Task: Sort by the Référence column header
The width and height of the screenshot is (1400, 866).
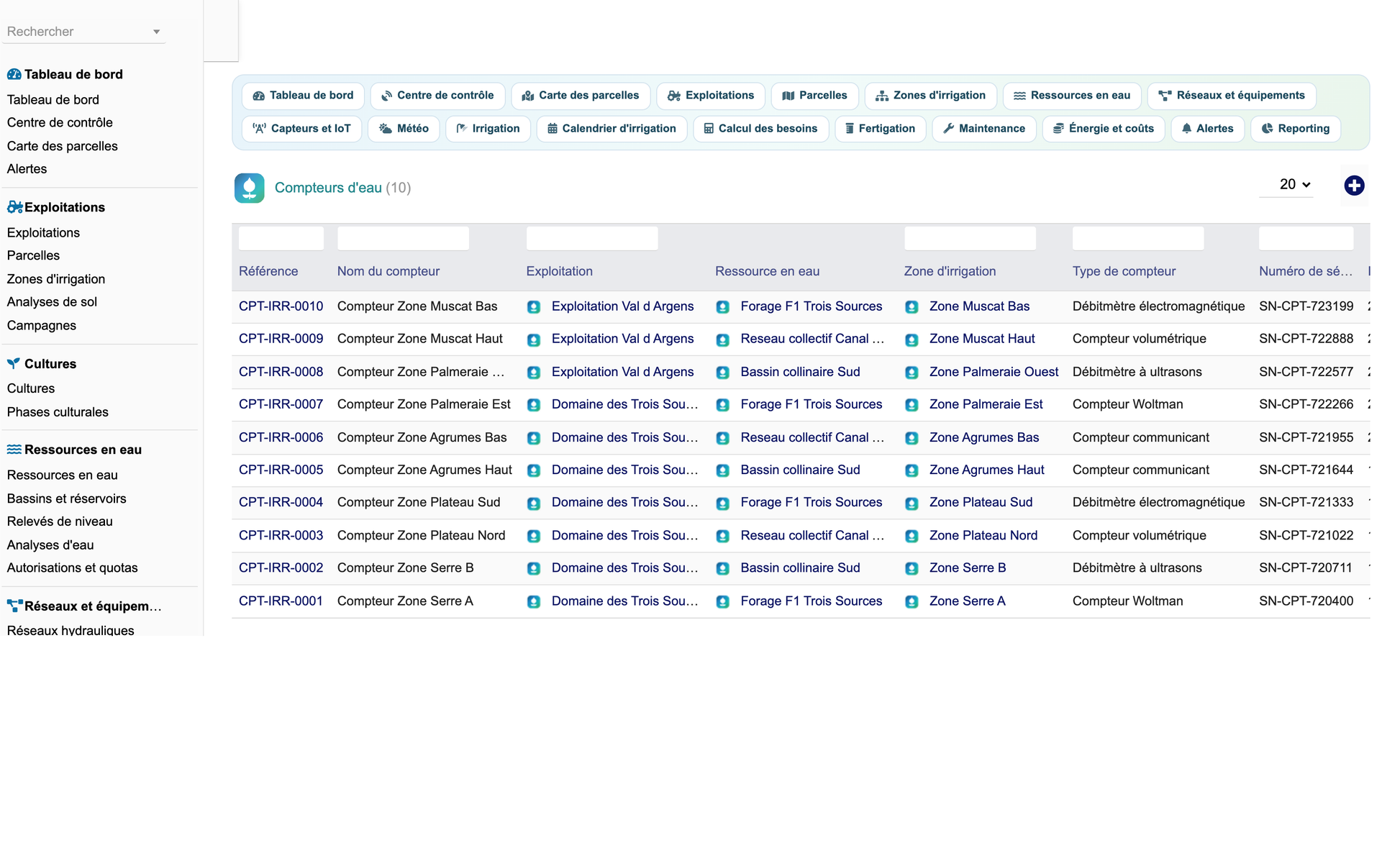Action: 268,271
